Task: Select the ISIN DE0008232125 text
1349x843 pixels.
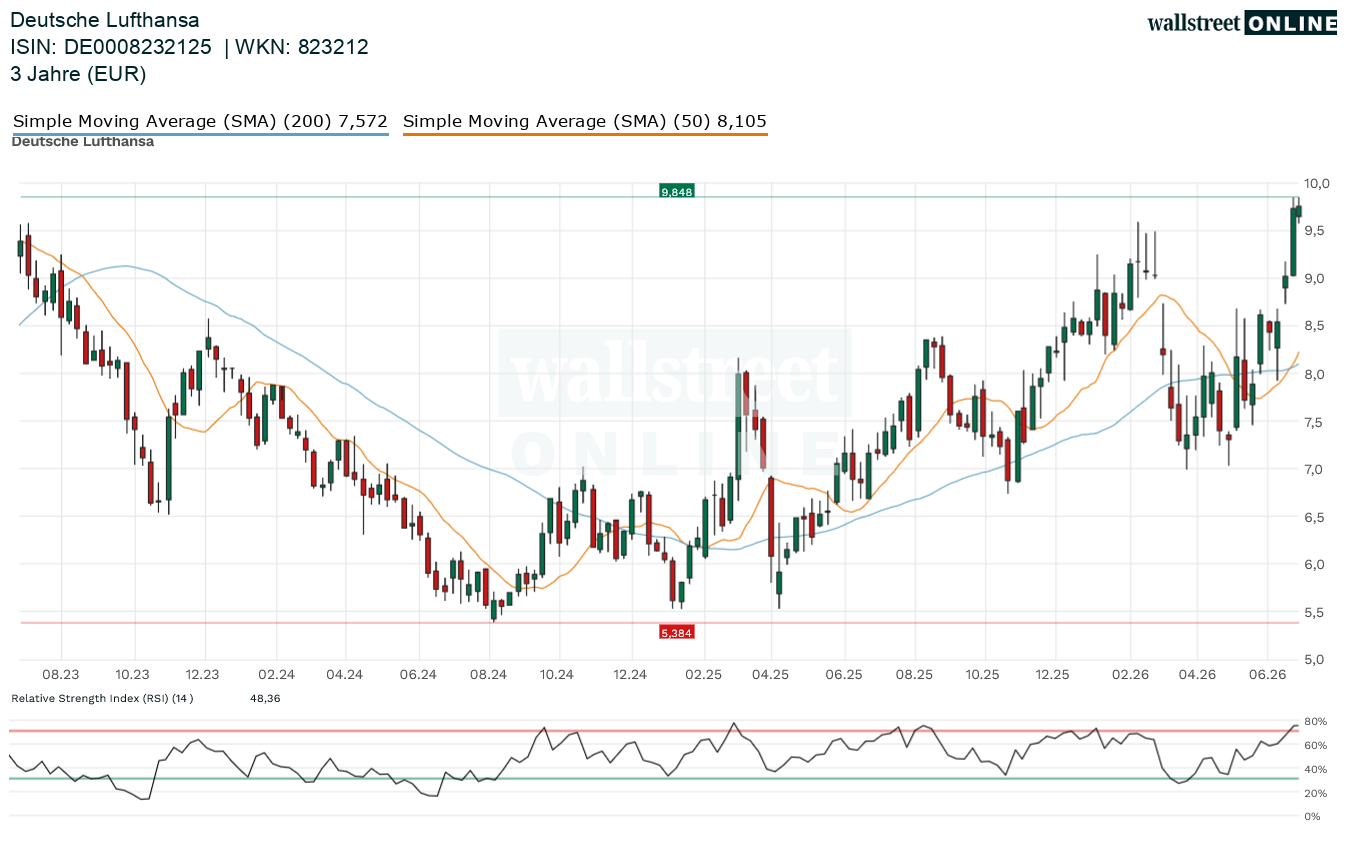Action: coord(112,47)
